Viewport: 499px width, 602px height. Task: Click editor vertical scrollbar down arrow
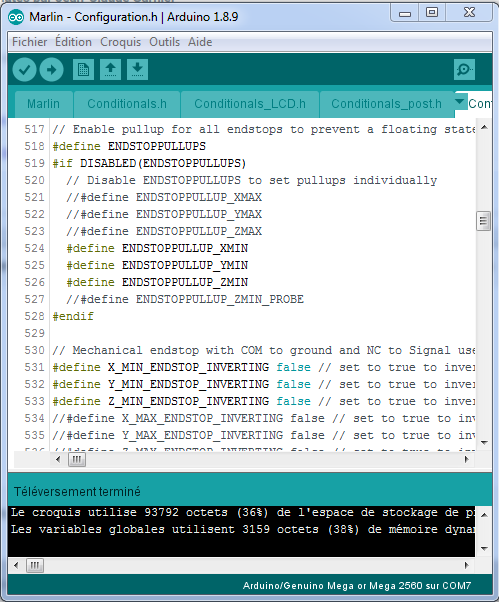pos(484,443)
